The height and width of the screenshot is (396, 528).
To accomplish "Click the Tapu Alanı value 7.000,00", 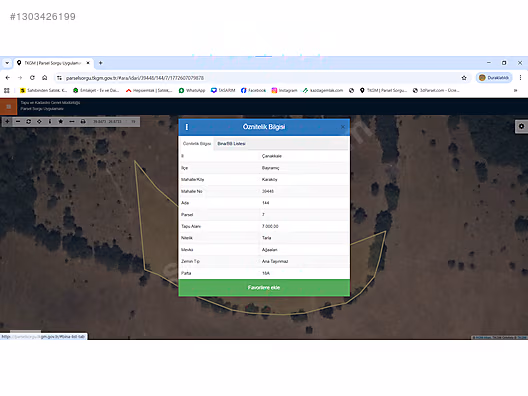I will point(270,226).
